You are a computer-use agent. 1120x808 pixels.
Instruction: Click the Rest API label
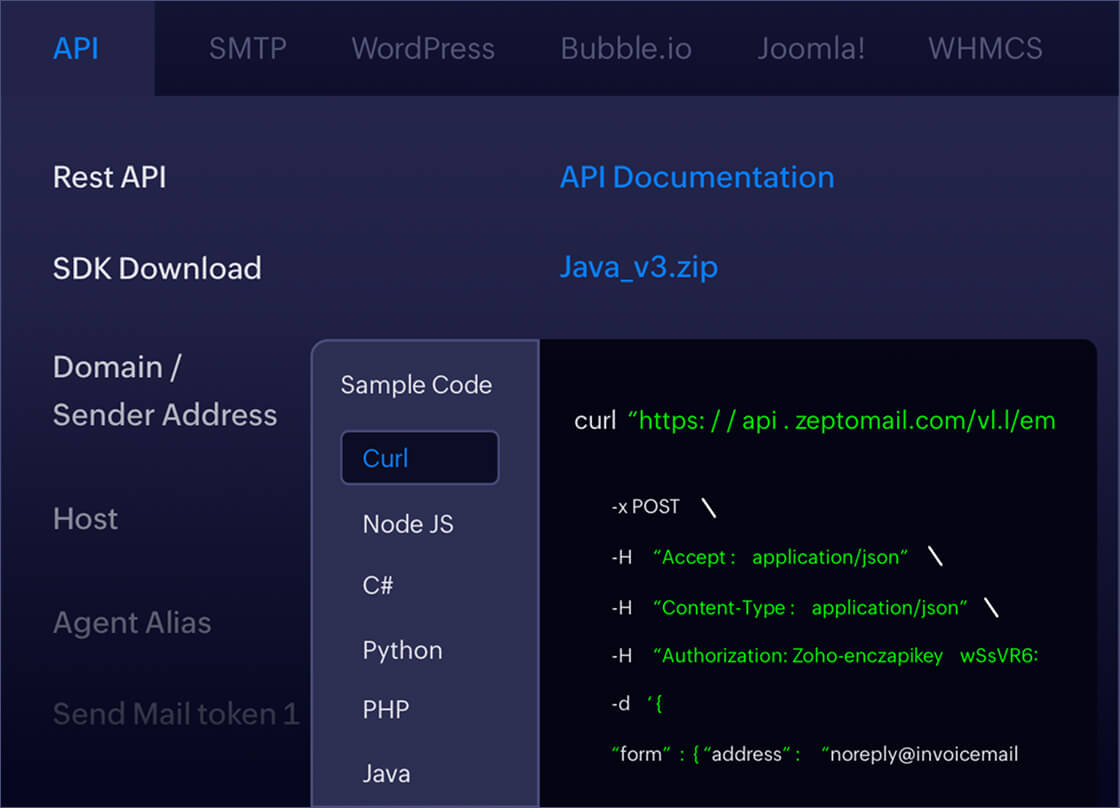point(109,177)
